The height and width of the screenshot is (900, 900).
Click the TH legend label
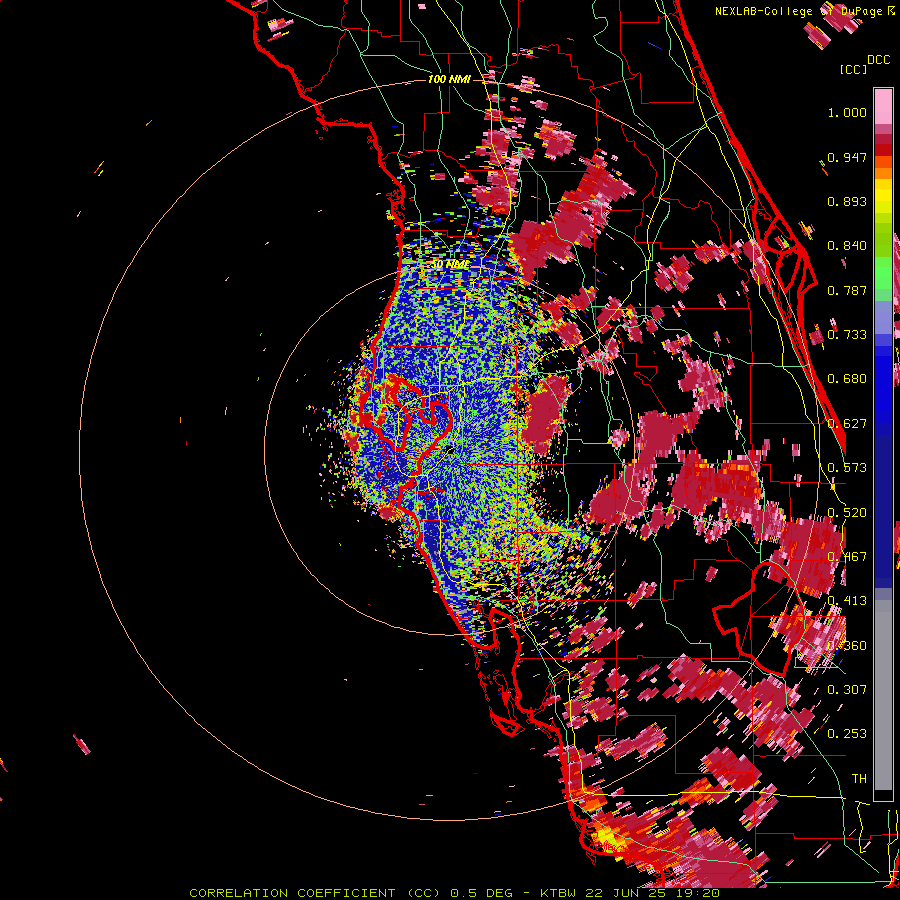(x=859, y=778)
